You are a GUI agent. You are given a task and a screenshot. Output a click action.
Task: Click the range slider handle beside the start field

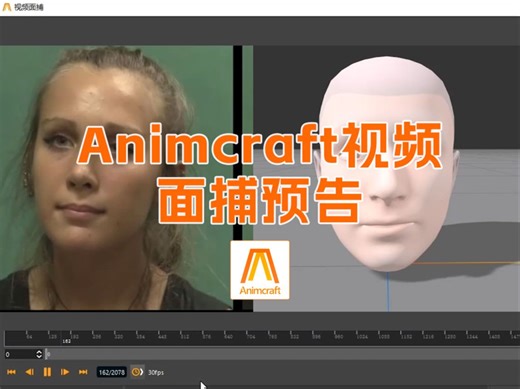tap(47, 354)
